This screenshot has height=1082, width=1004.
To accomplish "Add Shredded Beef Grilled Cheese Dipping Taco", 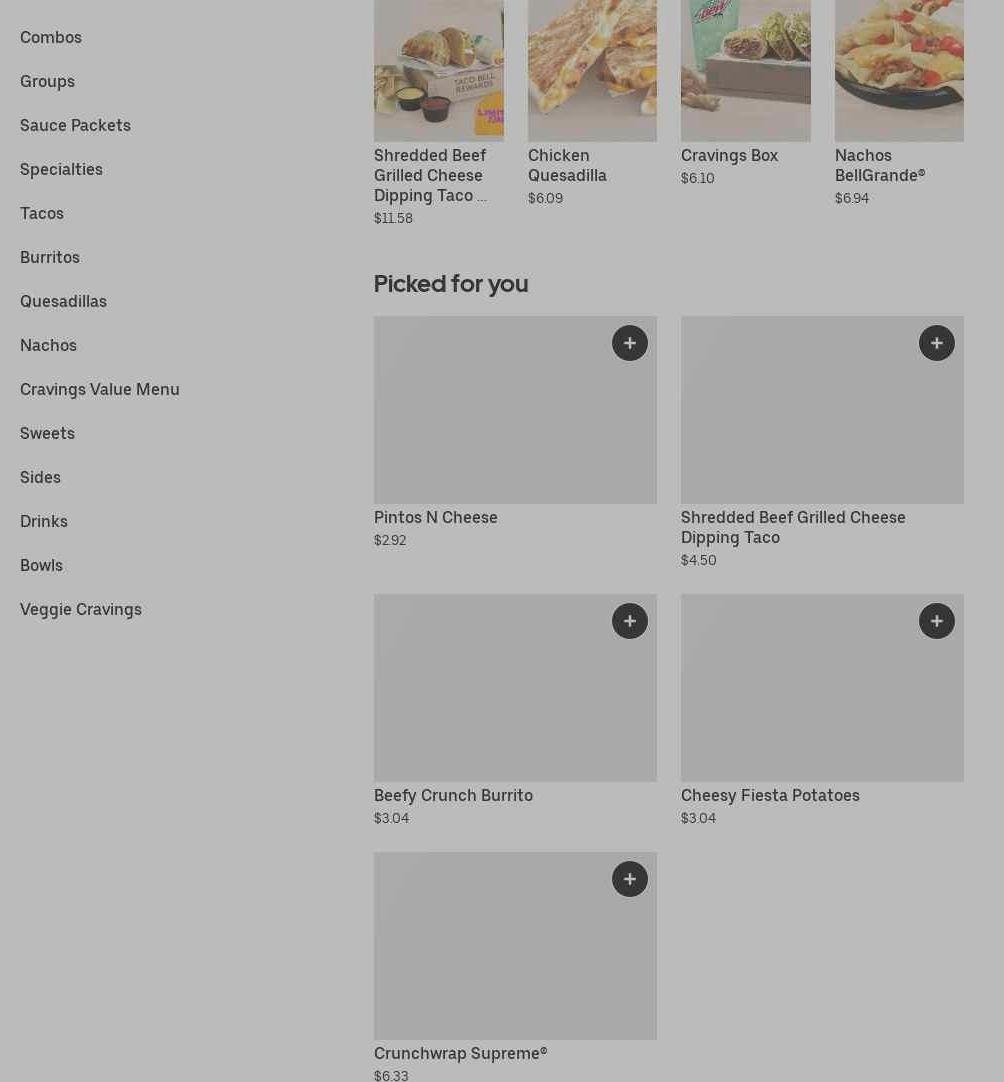I will coord(937,343).
